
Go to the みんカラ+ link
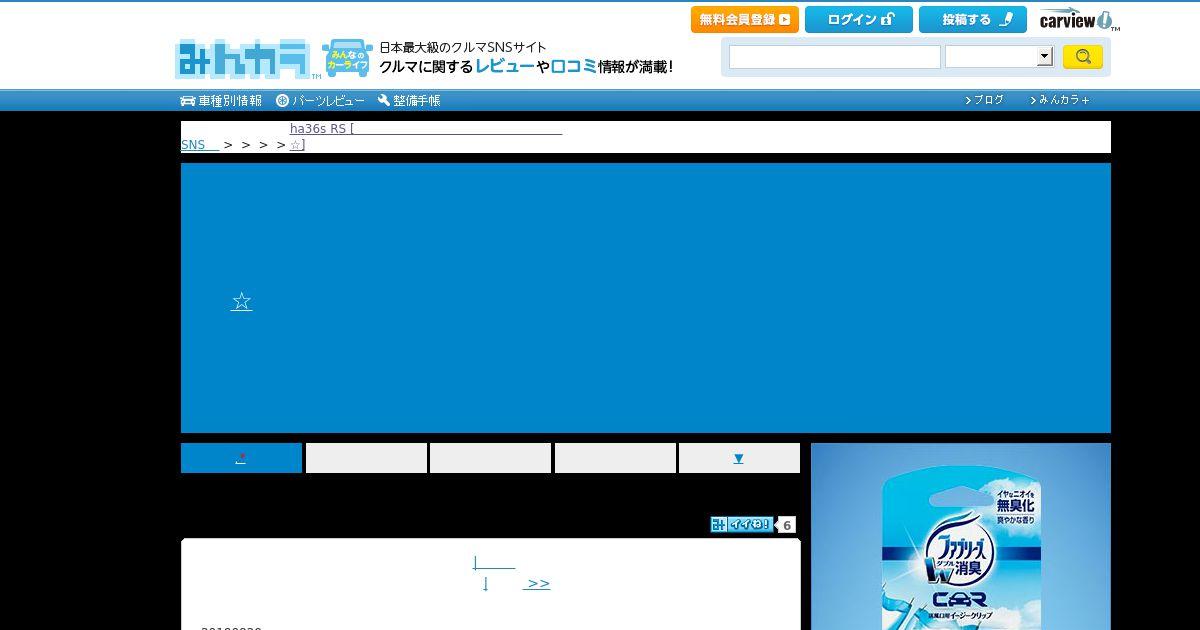click(x=1060, y=100)
